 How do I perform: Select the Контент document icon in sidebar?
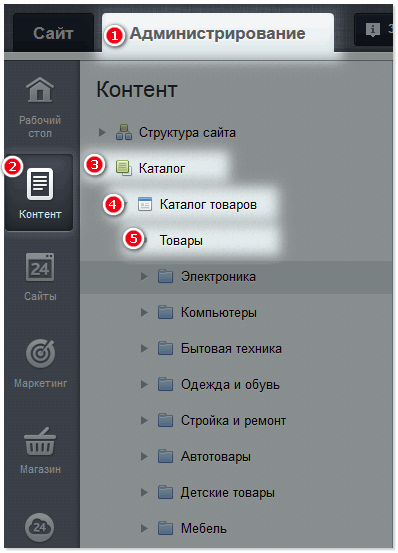tap(40, 184)
